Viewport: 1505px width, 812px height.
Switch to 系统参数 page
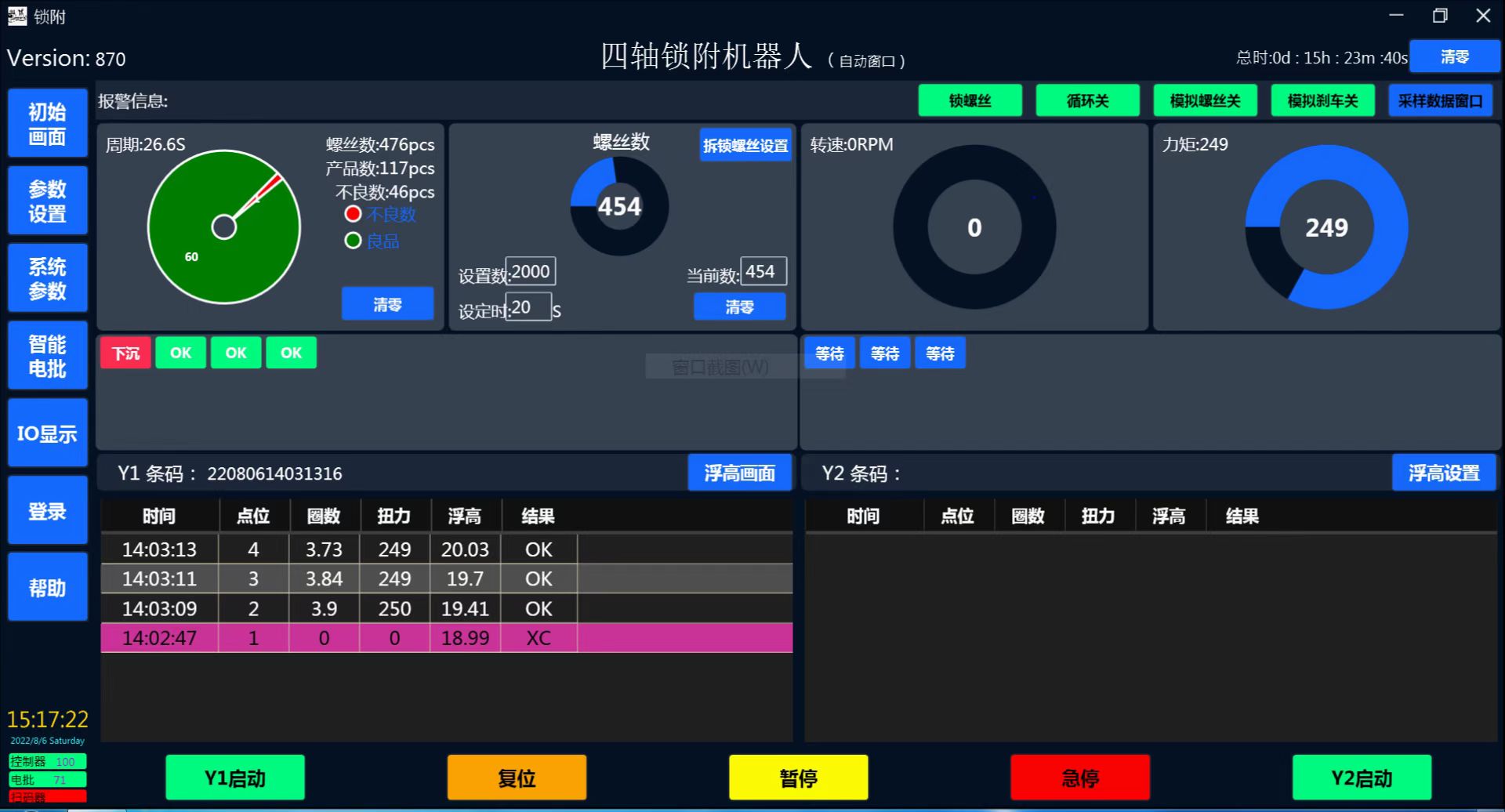tap(47, 278)
